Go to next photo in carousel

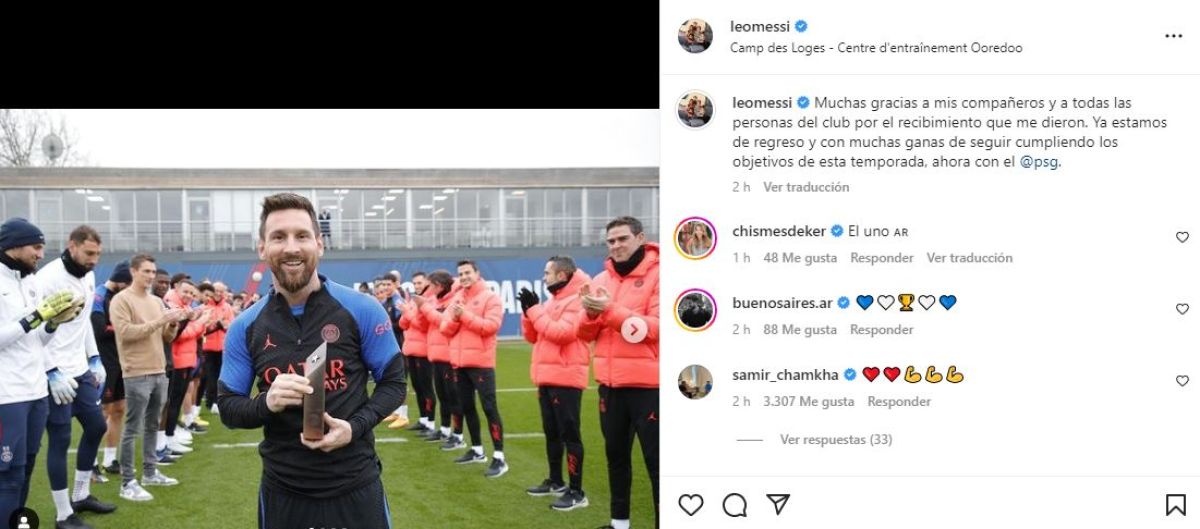point(634,329)
